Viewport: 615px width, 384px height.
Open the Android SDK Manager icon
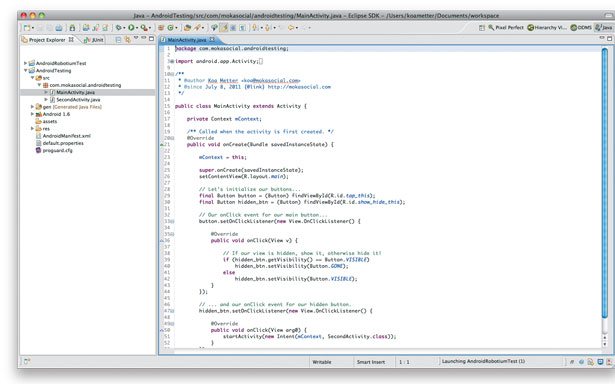[72, 28]
